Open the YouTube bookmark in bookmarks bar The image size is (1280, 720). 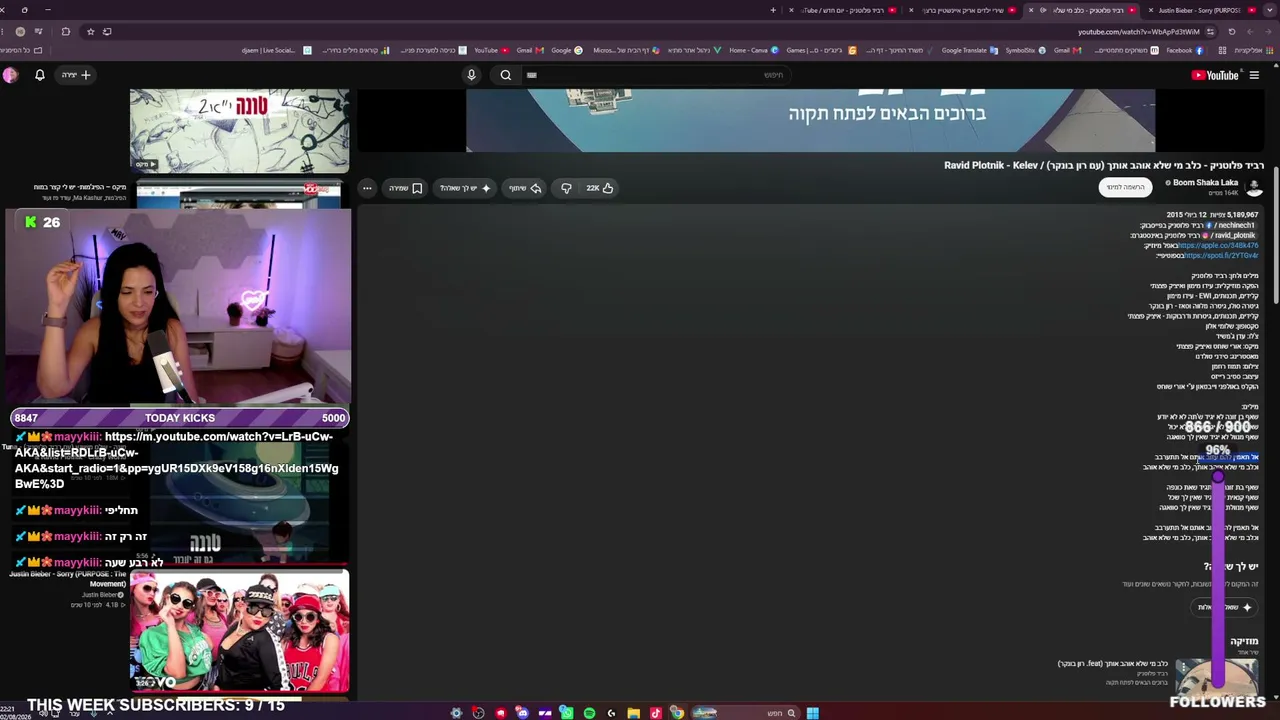click(491, 50)
